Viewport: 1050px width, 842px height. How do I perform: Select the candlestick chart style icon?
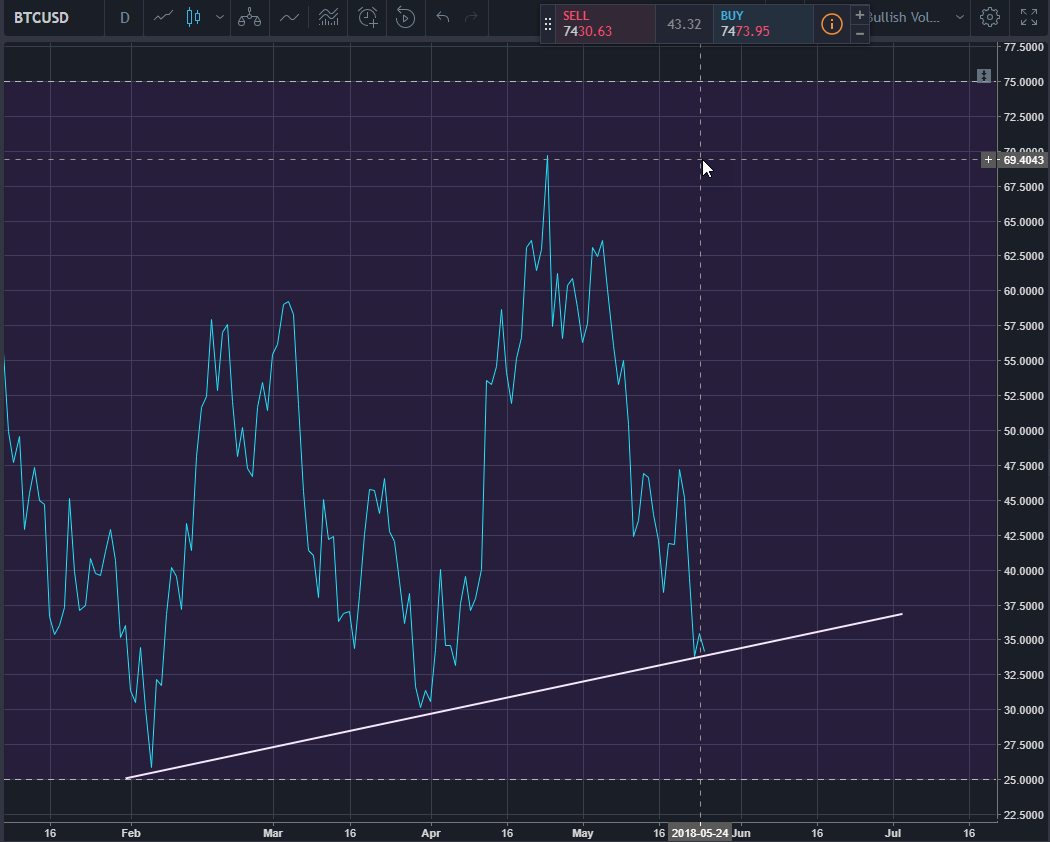[x=194, y=17]
